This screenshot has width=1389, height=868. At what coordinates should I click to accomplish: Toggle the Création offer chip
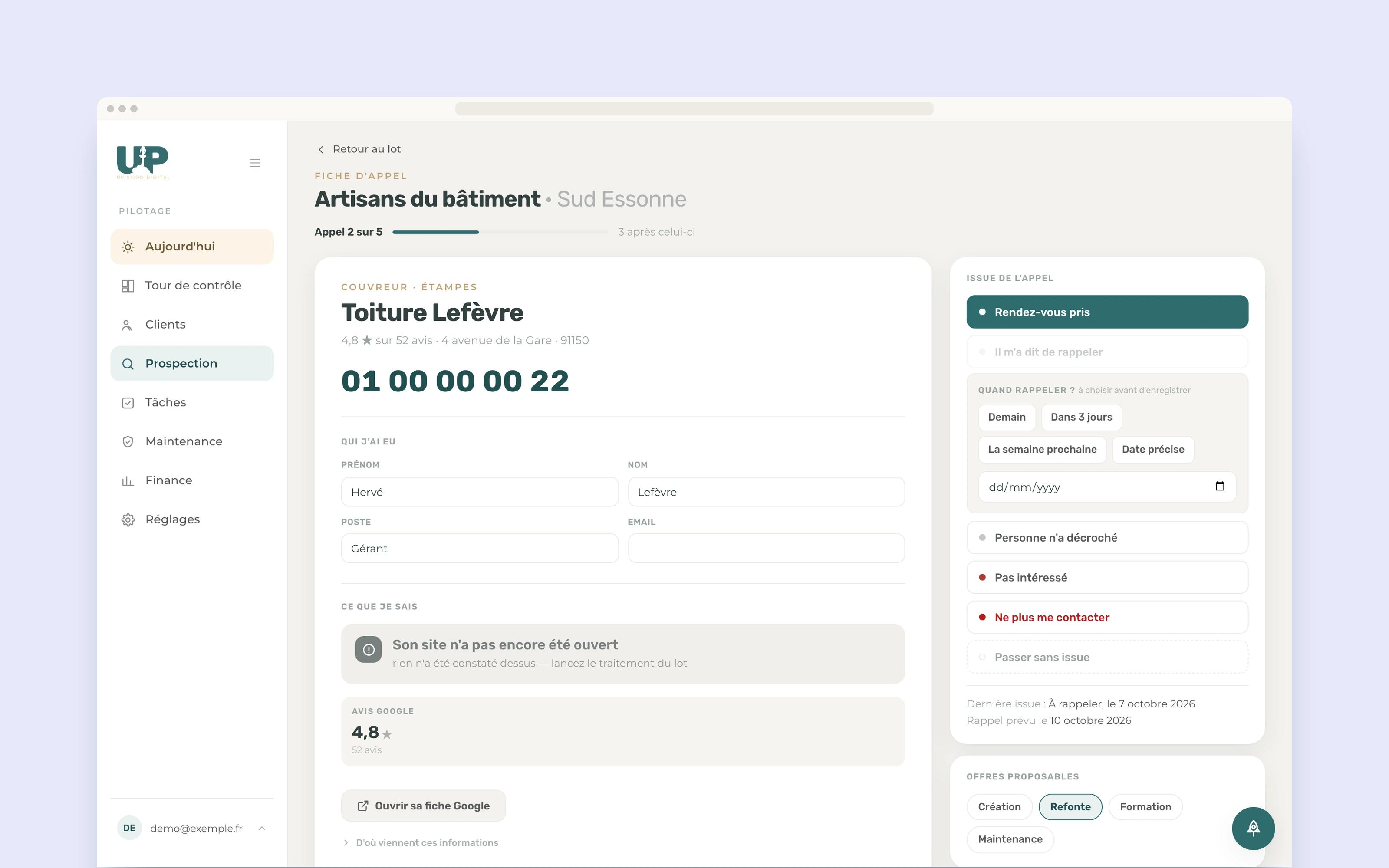point(999,807)
